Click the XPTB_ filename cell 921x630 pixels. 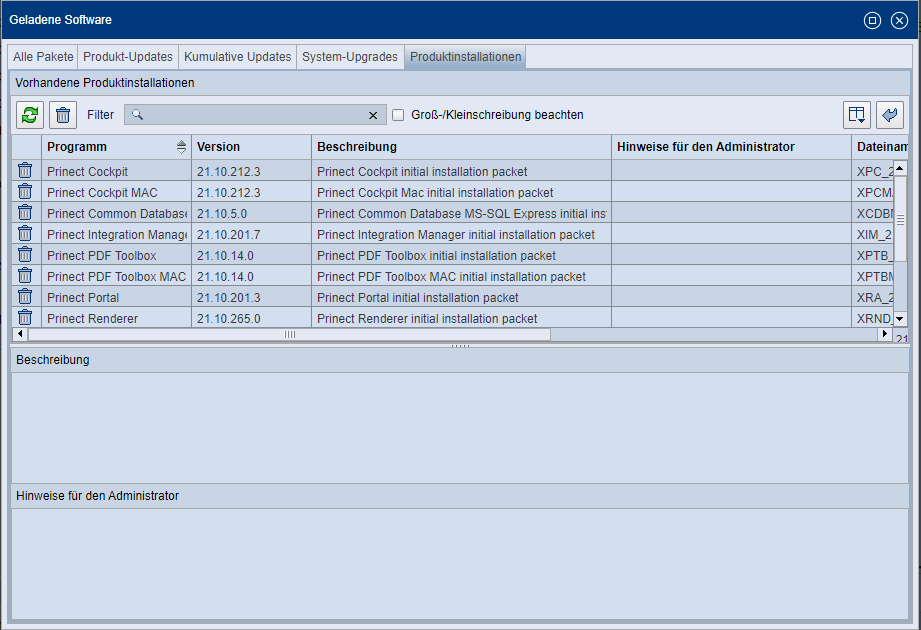(x=873, y=256)
